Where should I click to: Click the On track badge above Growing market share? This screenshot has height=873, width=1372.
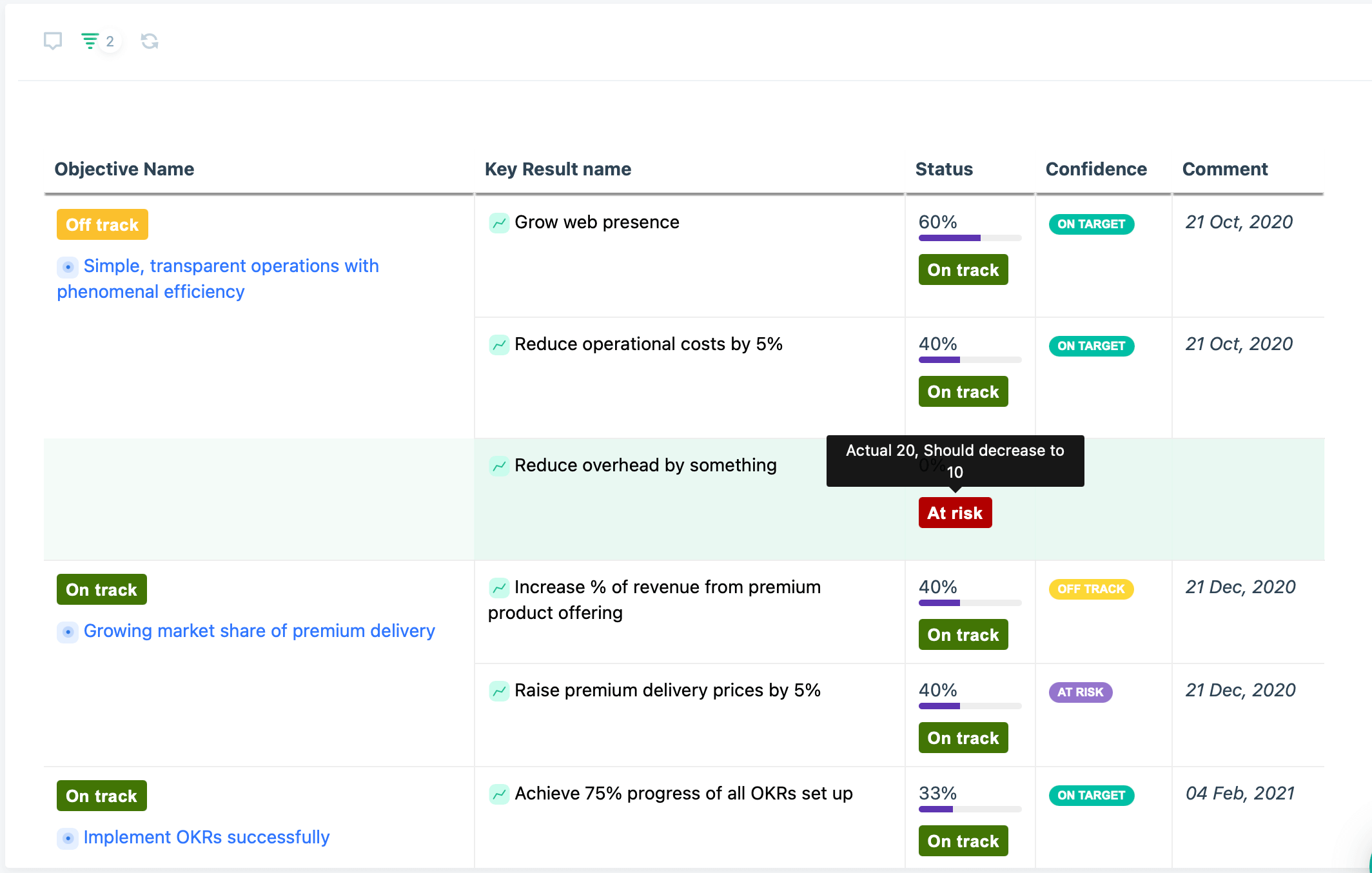(x=102, y=589)
